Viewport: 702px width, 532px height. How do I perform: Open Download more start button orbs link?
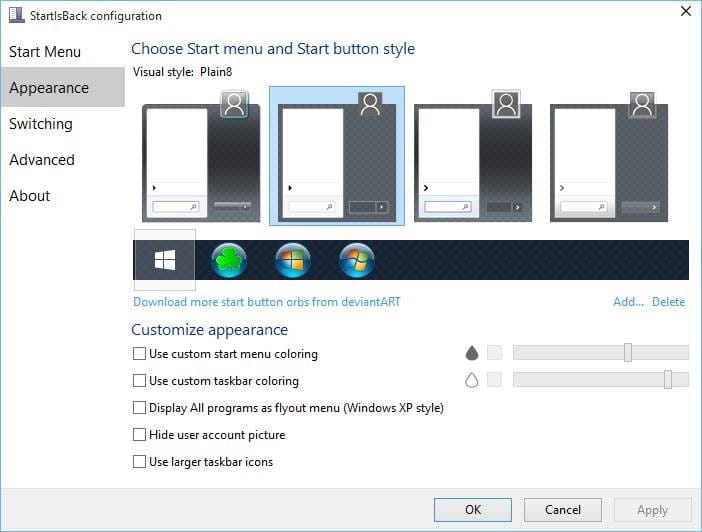pyautogui.click(x=267, y=302)
